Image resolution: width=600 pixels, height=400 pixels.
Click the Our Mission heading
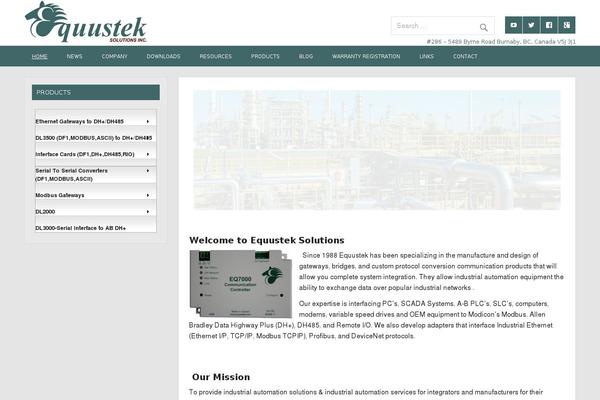[221, 377]
